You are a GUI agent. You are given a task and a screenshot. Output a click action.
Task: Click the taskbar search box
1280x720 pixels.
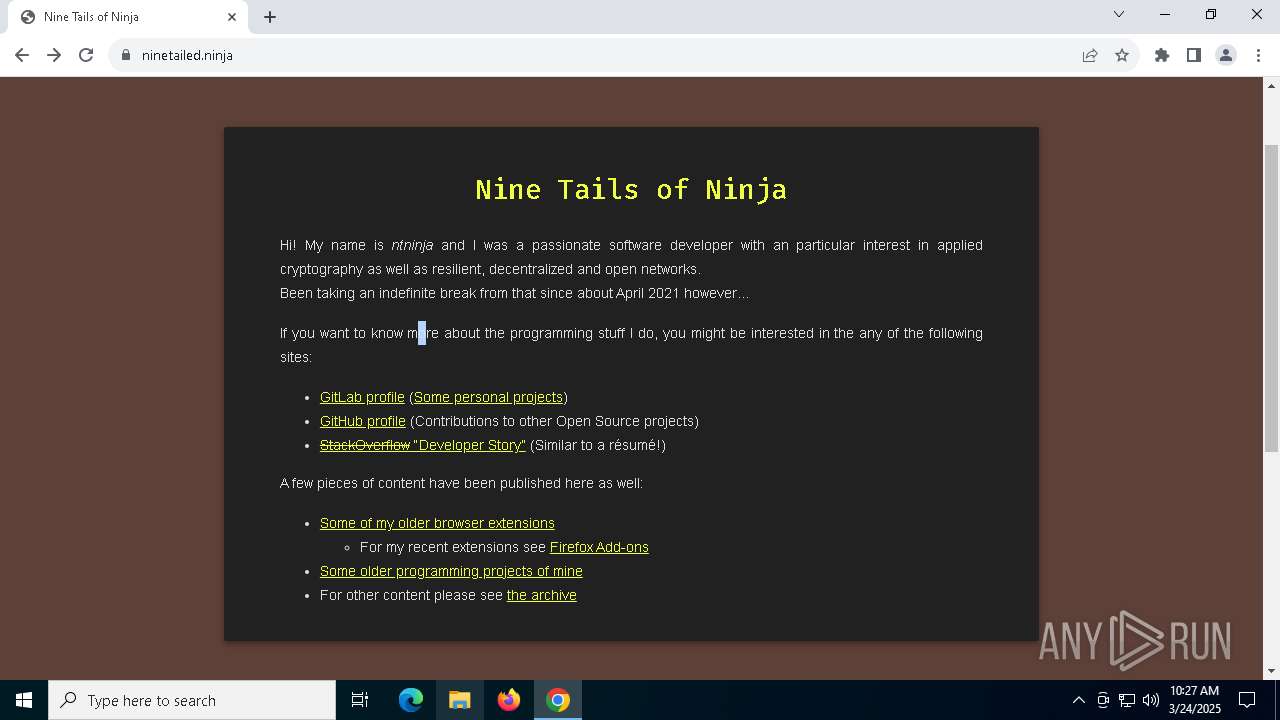(x=192, y=700)
